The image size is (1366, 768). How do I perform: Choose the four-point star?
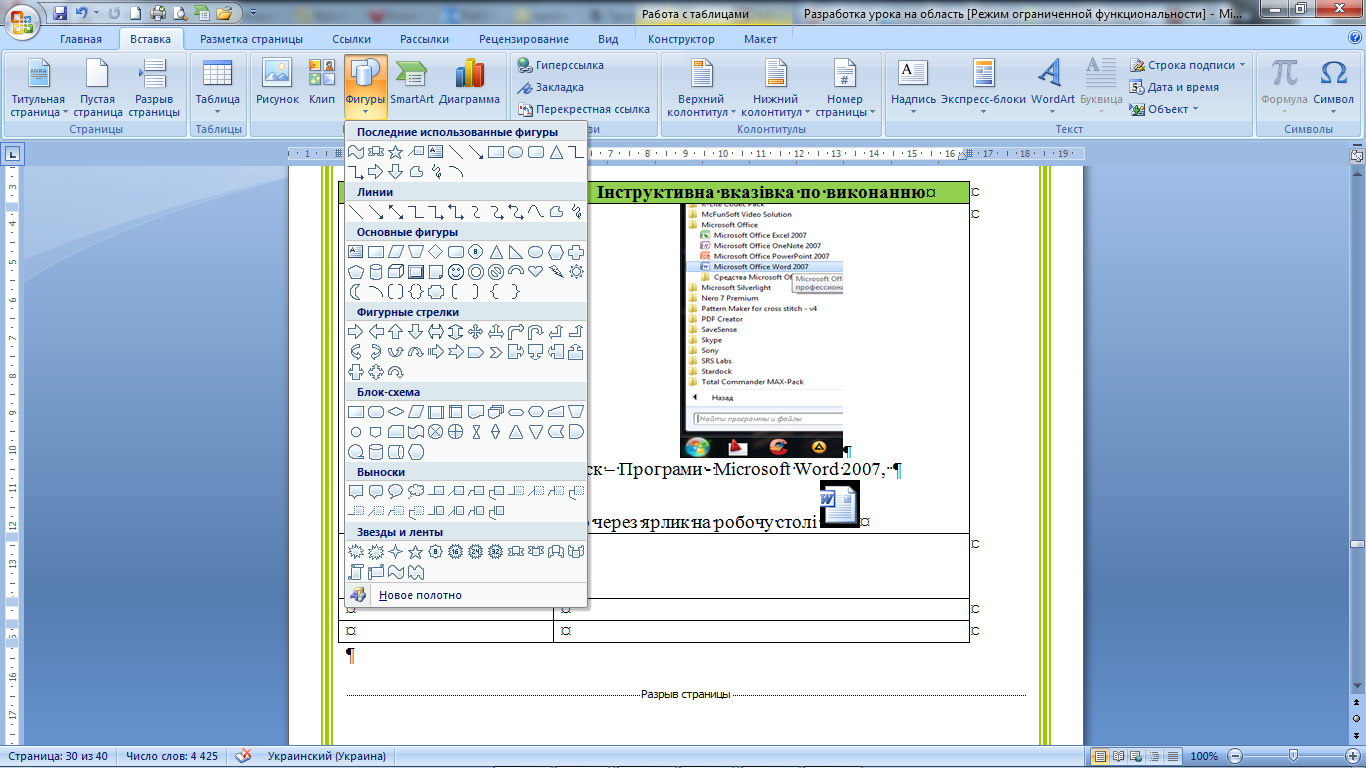coord(396,552)
